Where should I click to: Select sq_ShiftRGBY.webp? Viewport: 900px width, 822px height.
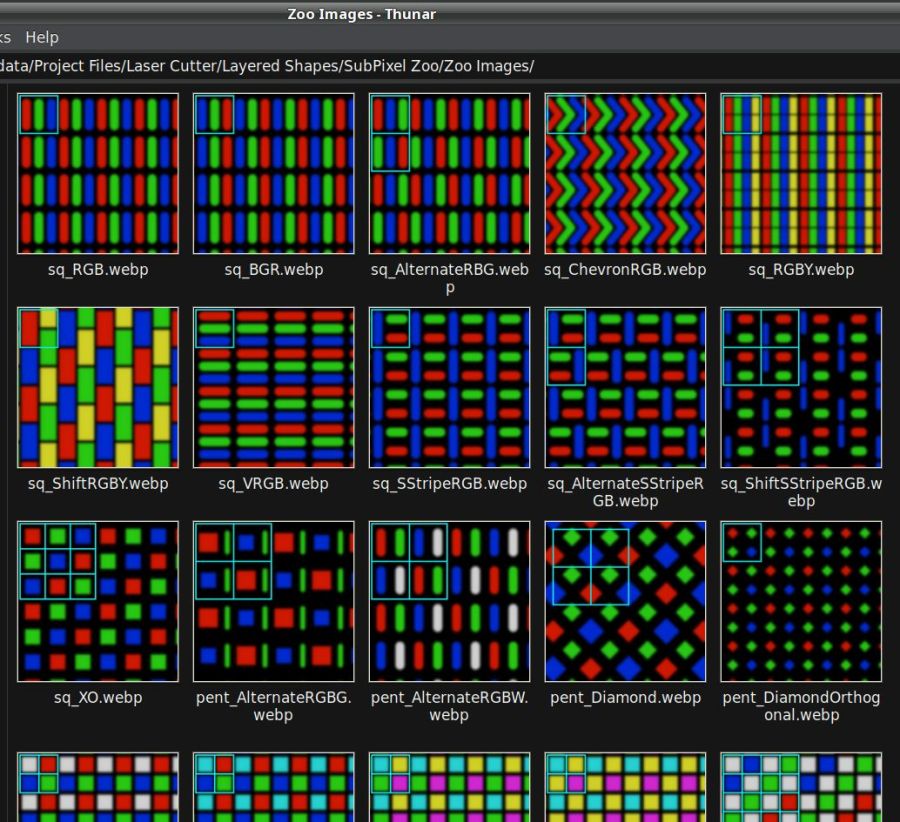tap(97, 387)
